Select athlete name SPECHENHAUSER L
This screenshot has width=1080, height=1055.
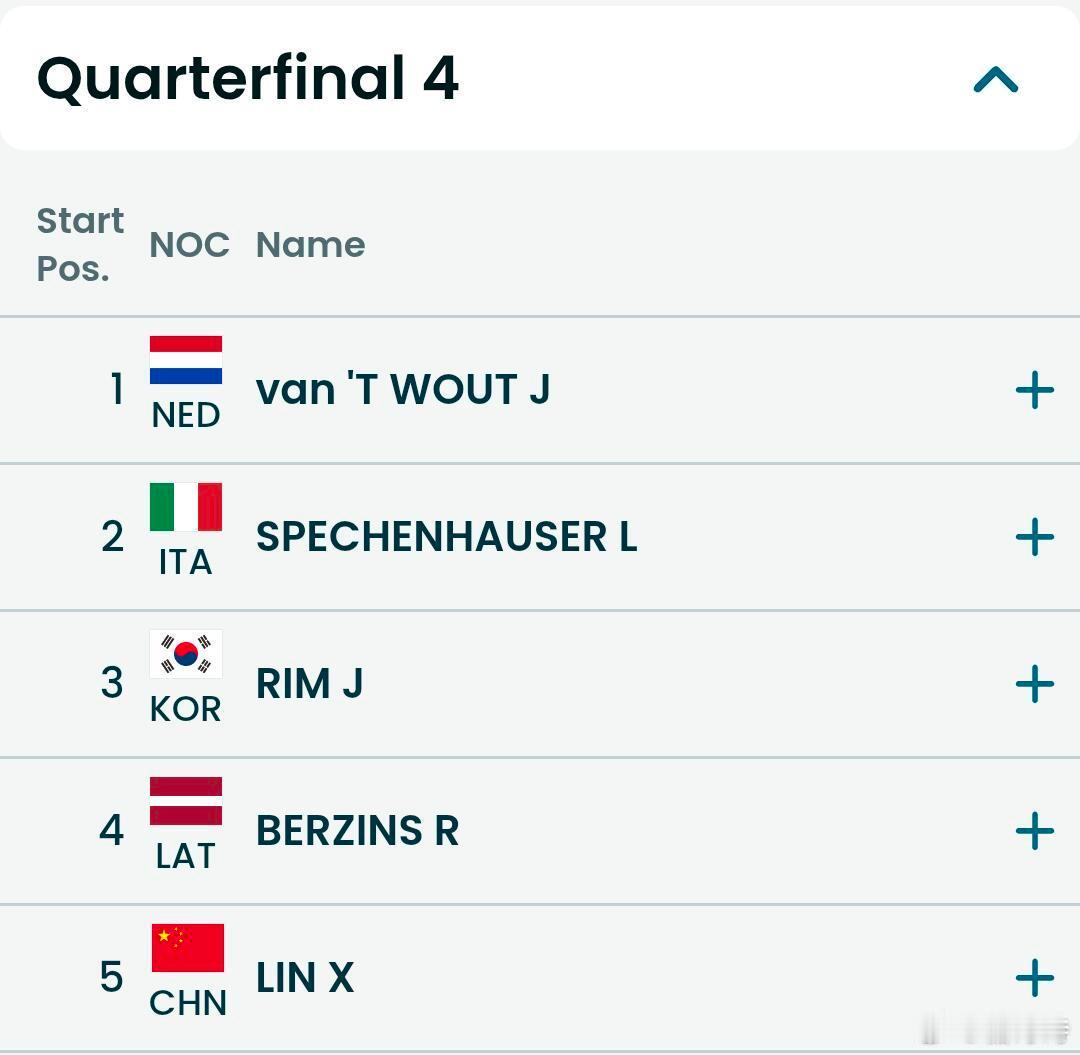click(446, 537)
